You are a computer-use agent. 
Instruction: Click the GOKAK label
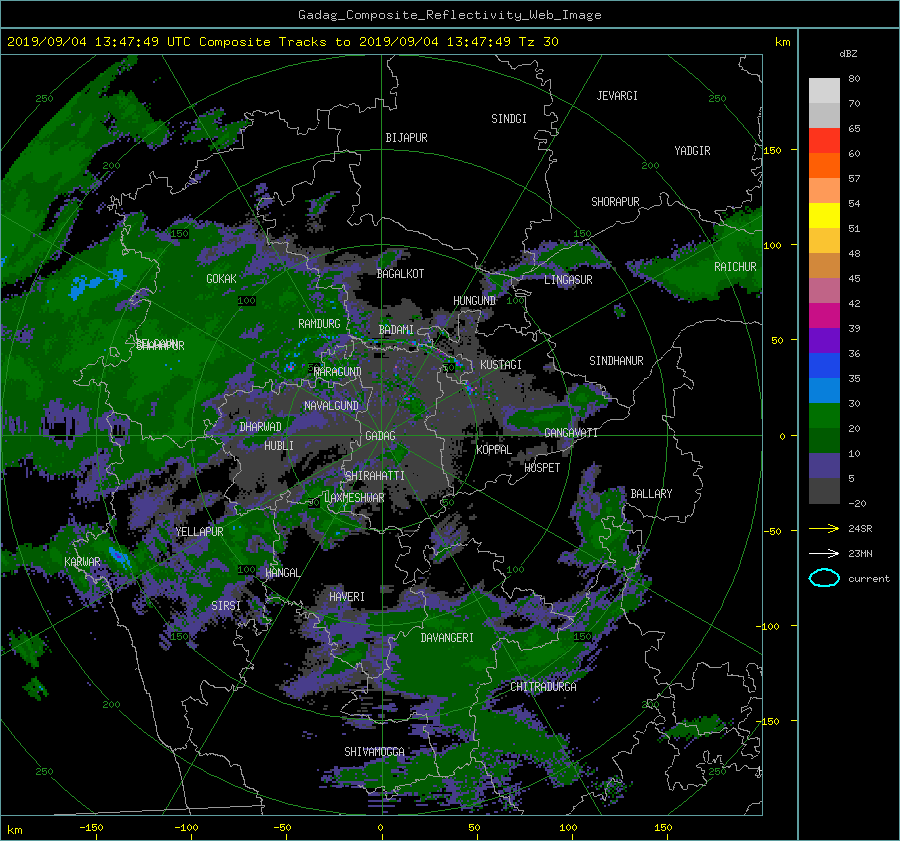click(x=221, y=279)
